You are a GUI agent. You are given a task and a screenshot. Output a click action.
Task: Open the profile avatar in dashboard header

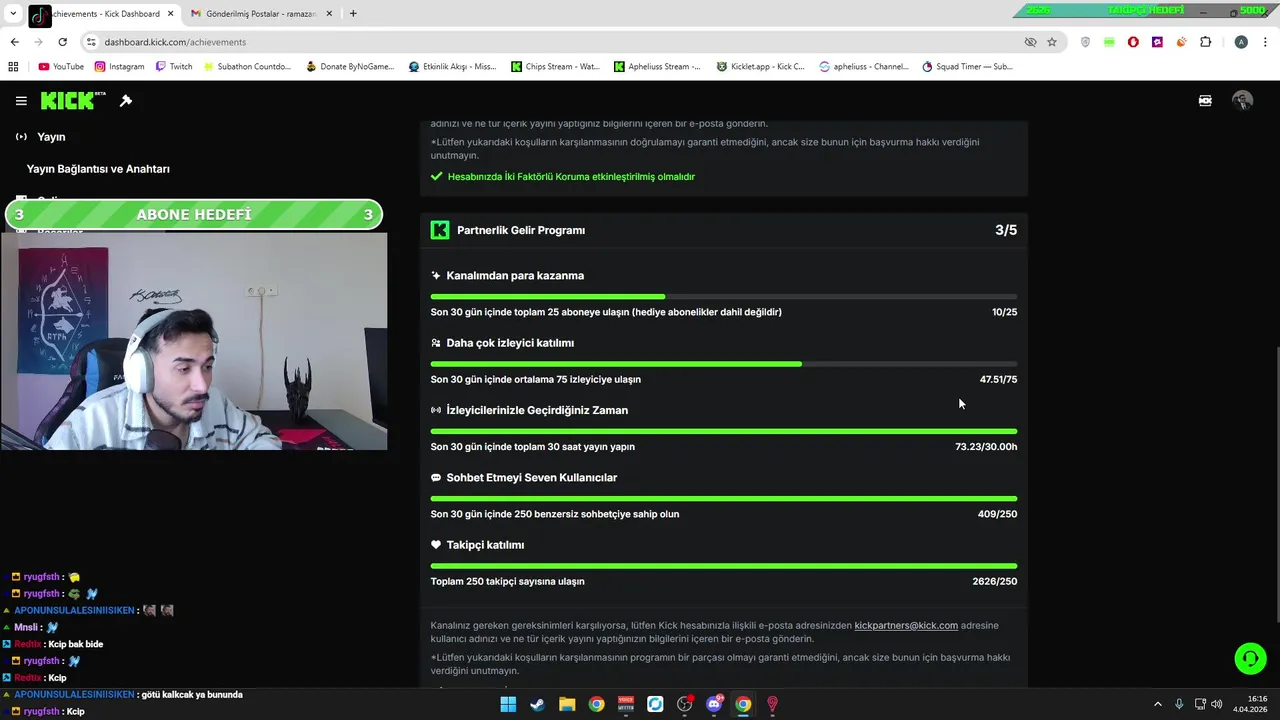[1242, 101]
